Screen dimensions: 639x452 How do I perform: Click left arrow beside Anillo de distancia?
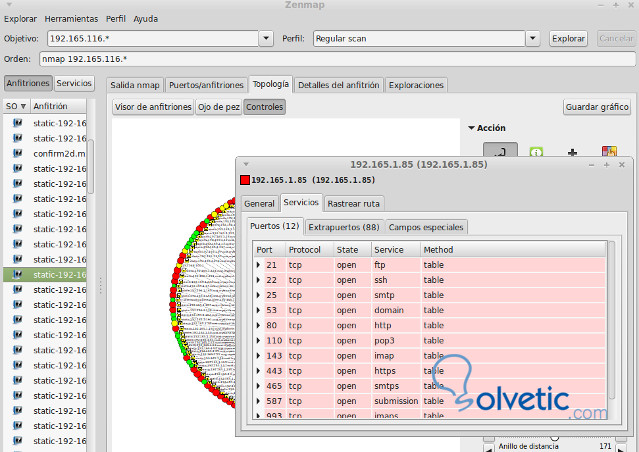(x=488, y=448)
